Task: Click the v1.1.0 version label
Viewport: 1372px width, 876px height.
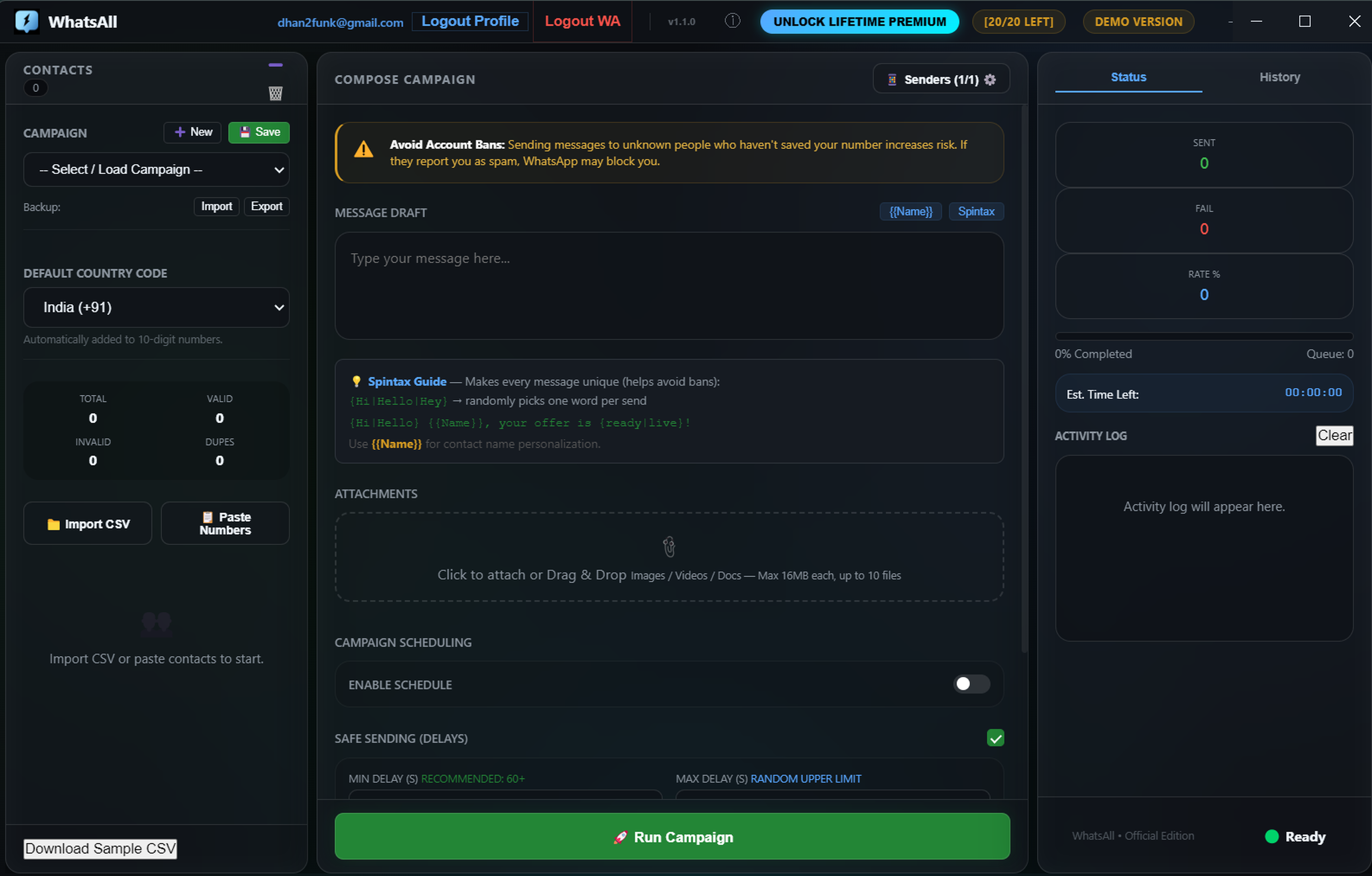Action: tap(681, 22)
